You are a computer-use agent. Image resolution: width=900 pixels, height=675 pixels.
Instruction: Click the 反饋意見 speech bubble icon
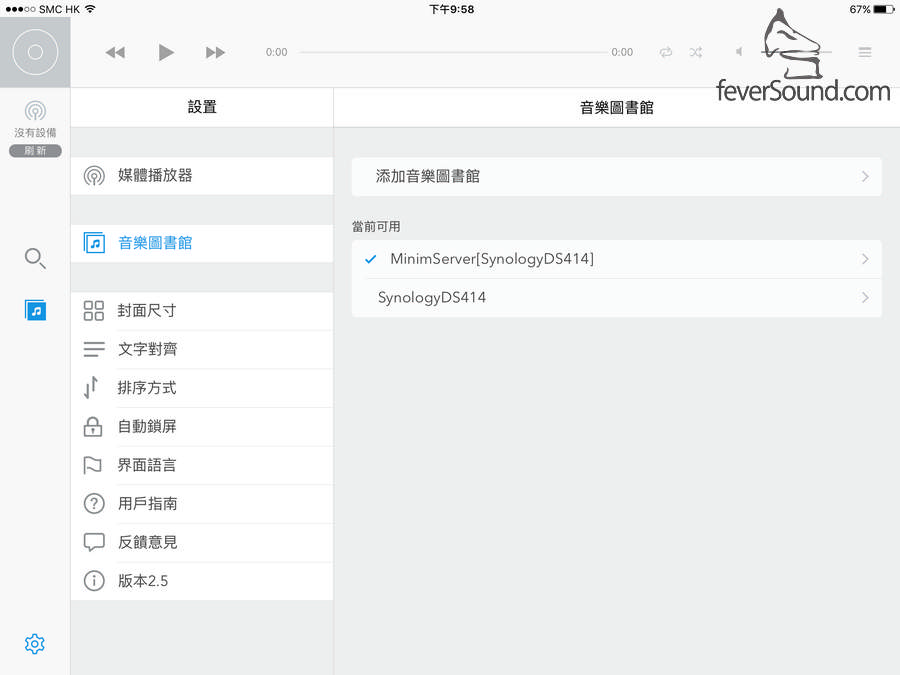(94, 542)
